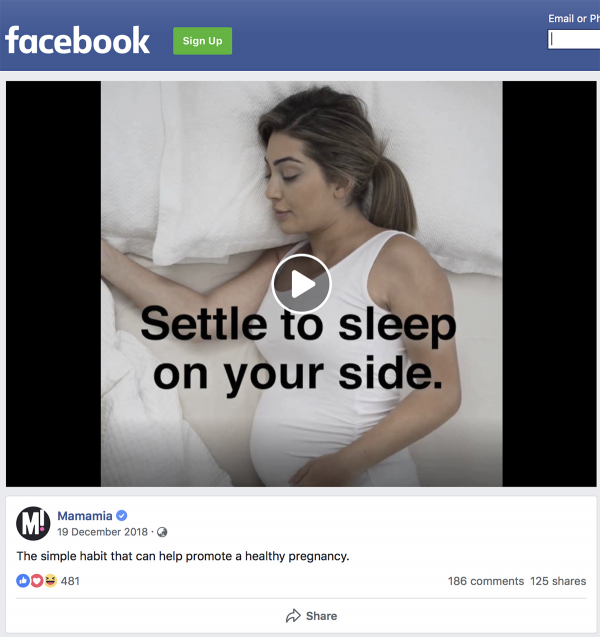Click the Like reaction icon
Image resolution: width=600 pixels, height=637 pixels.
pos(23,581)
